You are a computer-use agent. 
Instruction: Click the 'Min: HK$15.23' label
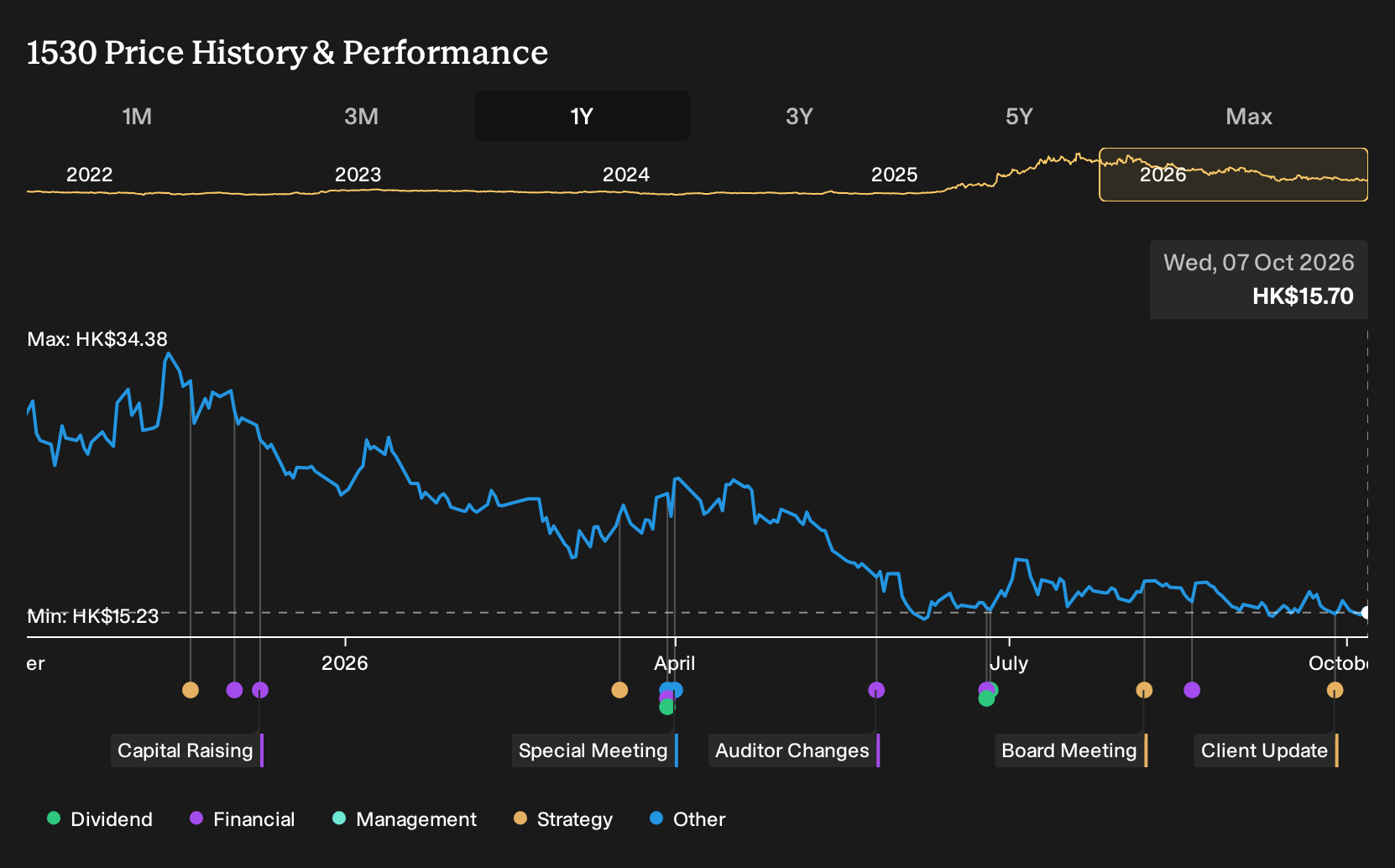click(93, 616)
